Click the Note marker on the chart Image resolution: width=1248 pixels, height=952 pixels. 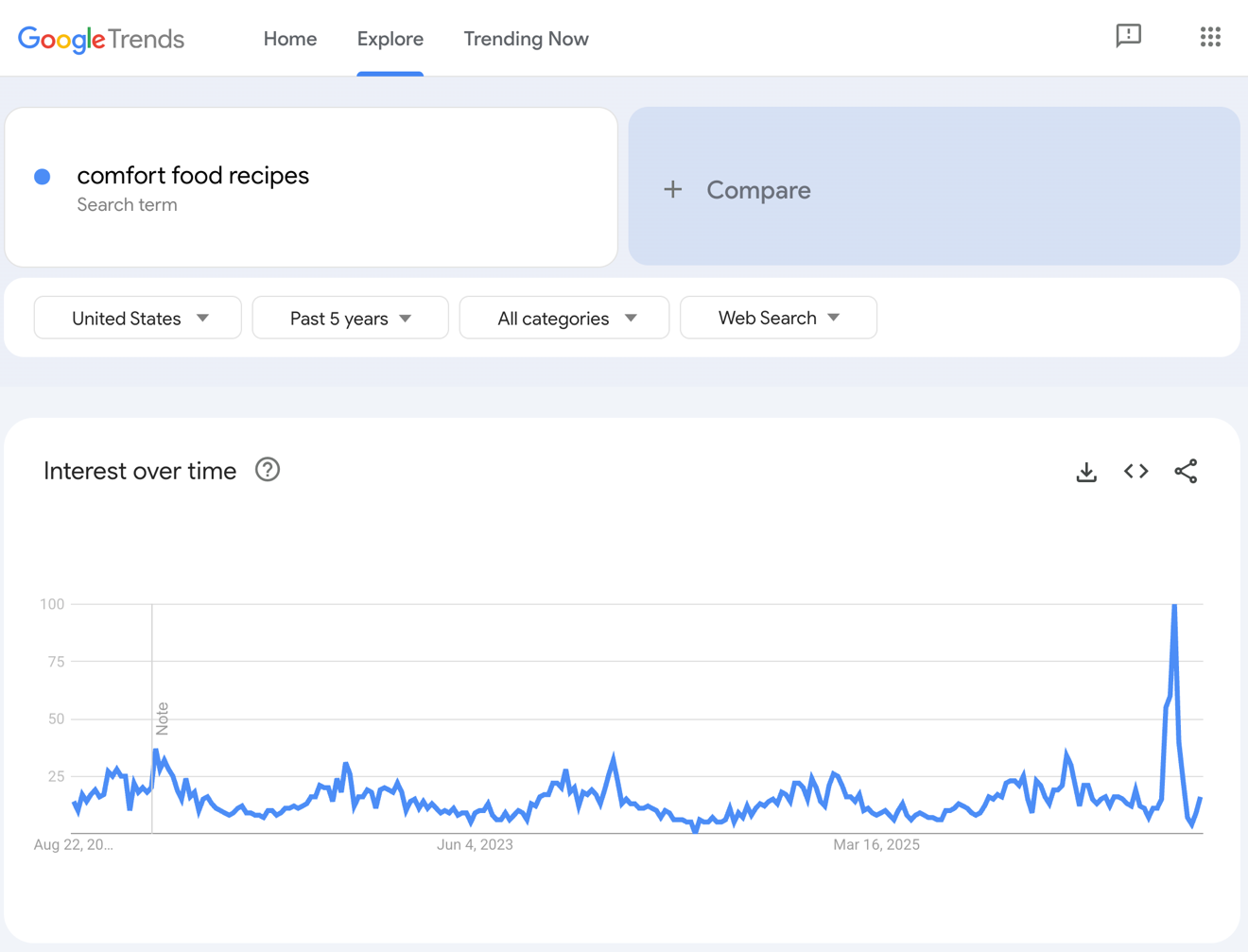pyautogui.click(x=162, y=718)
